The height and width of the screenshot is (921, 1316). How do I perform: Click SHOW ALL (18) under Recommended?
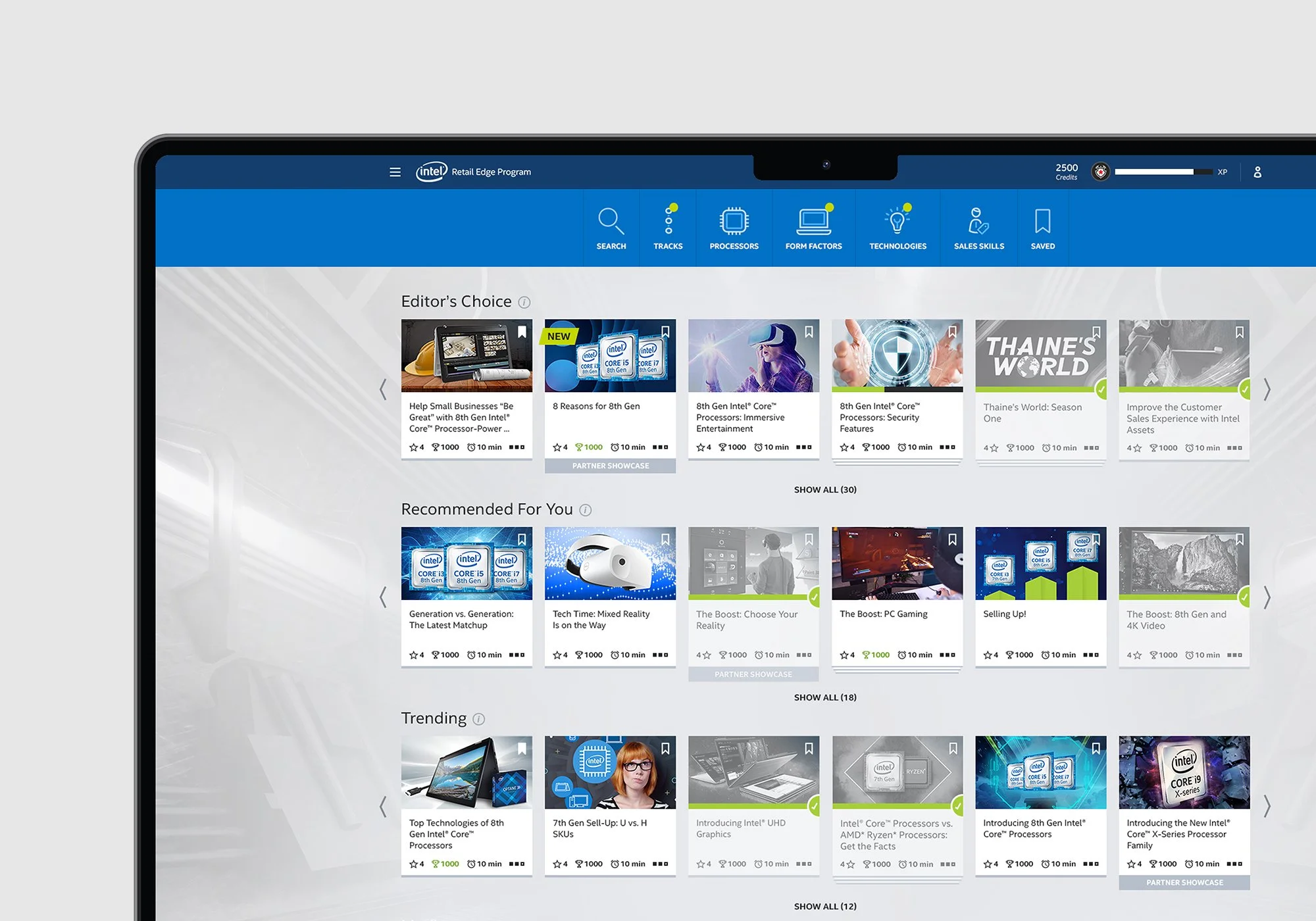pos(825,697)
